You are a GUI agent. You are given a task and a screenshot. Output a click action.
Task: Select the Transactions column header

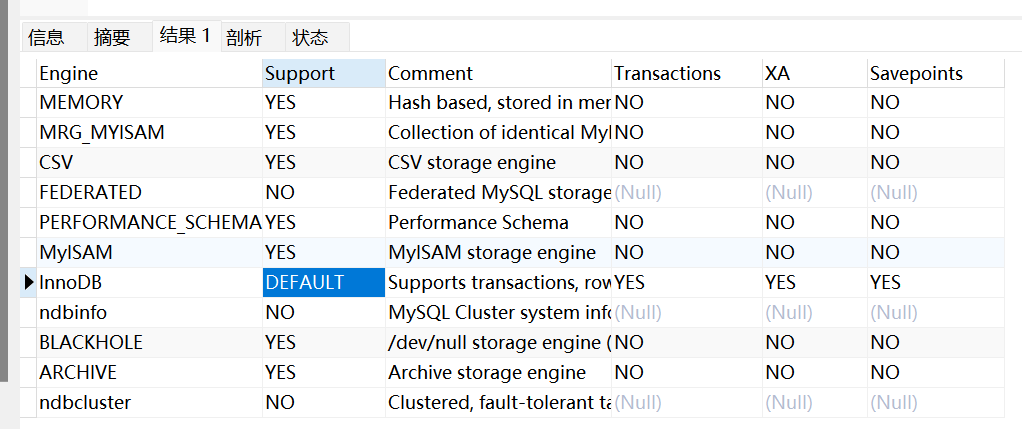pyautogui.click(x=667, y=73)
